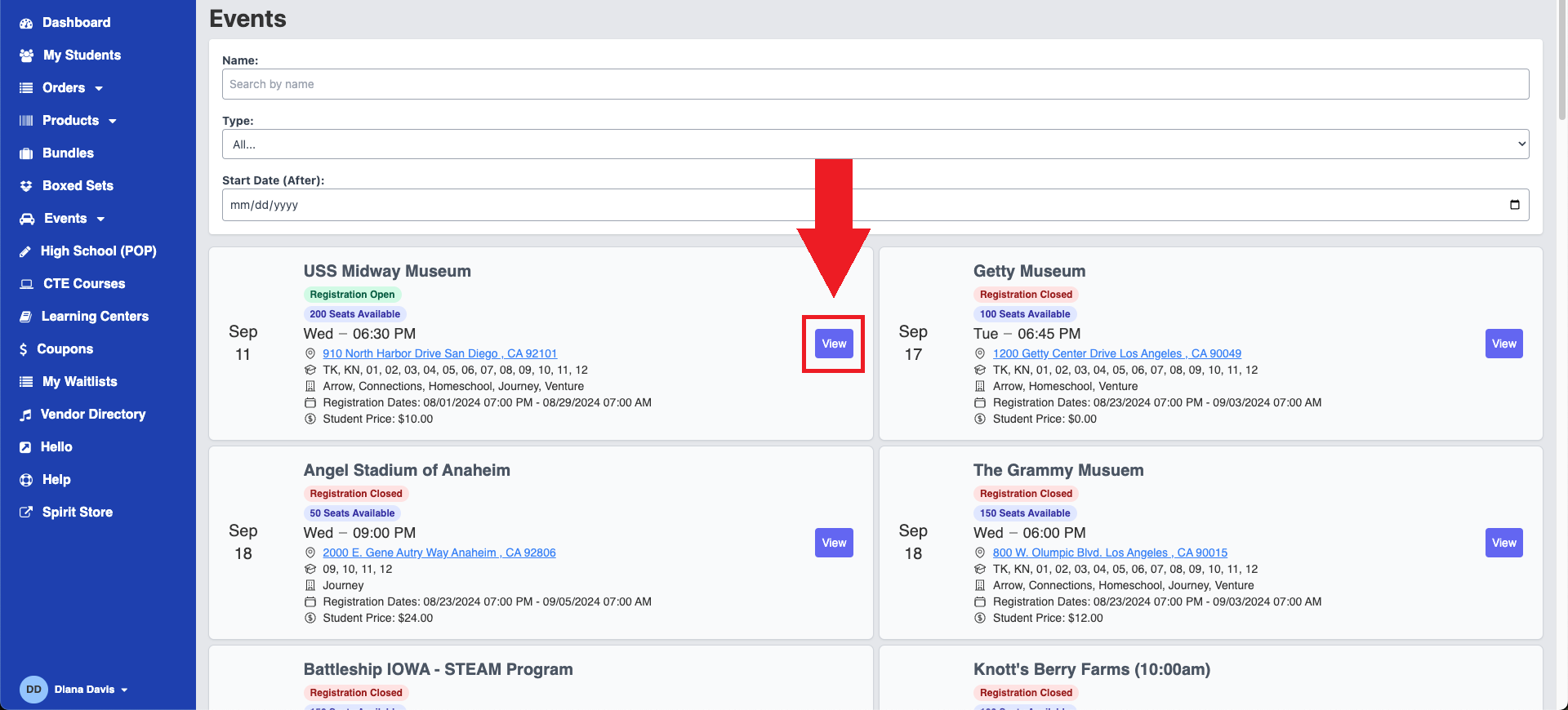Click the Products barcode icon
The width and height of the screenshot is (1568, 710).
point(26,121)
